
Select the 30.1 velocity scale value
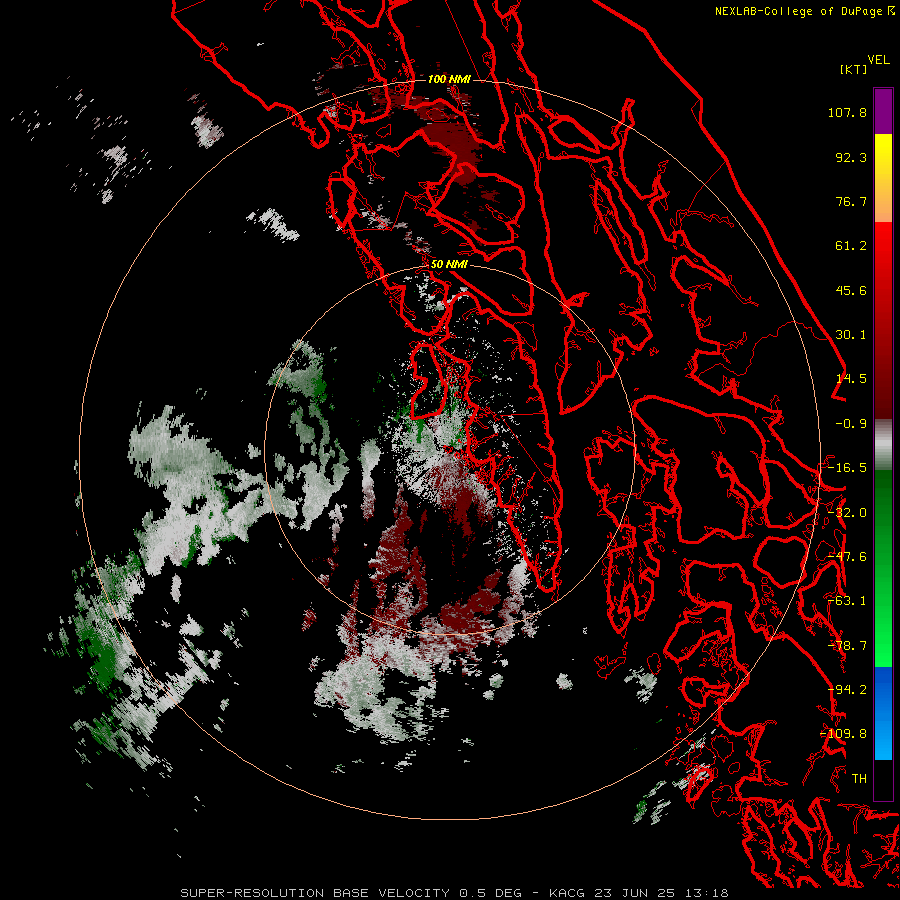point(851,335)
